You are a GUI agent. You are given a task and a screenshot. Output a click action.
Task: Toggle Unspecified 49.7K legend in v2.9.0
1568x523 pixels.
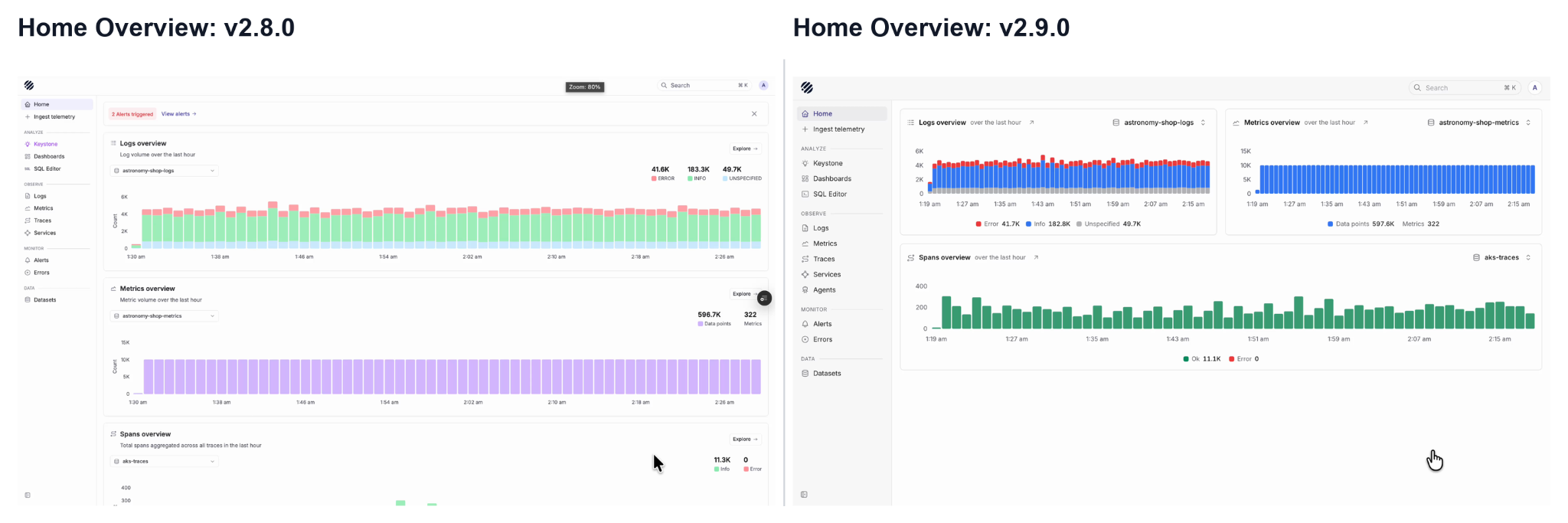(1109, 224)
